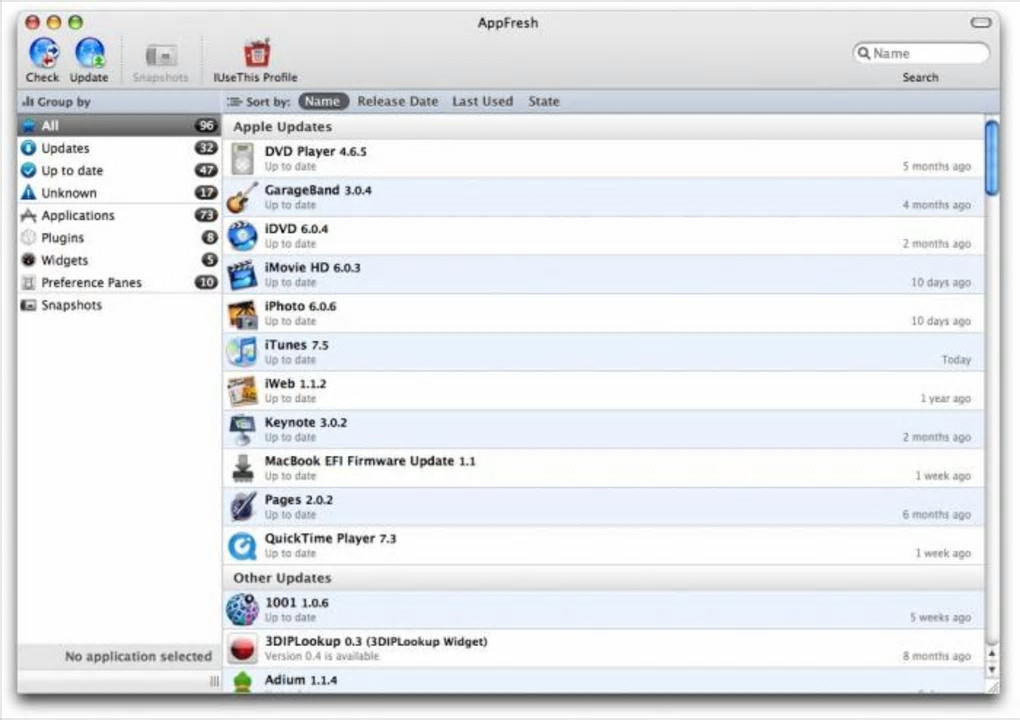Open Snapshots in the sidebar

120,305
